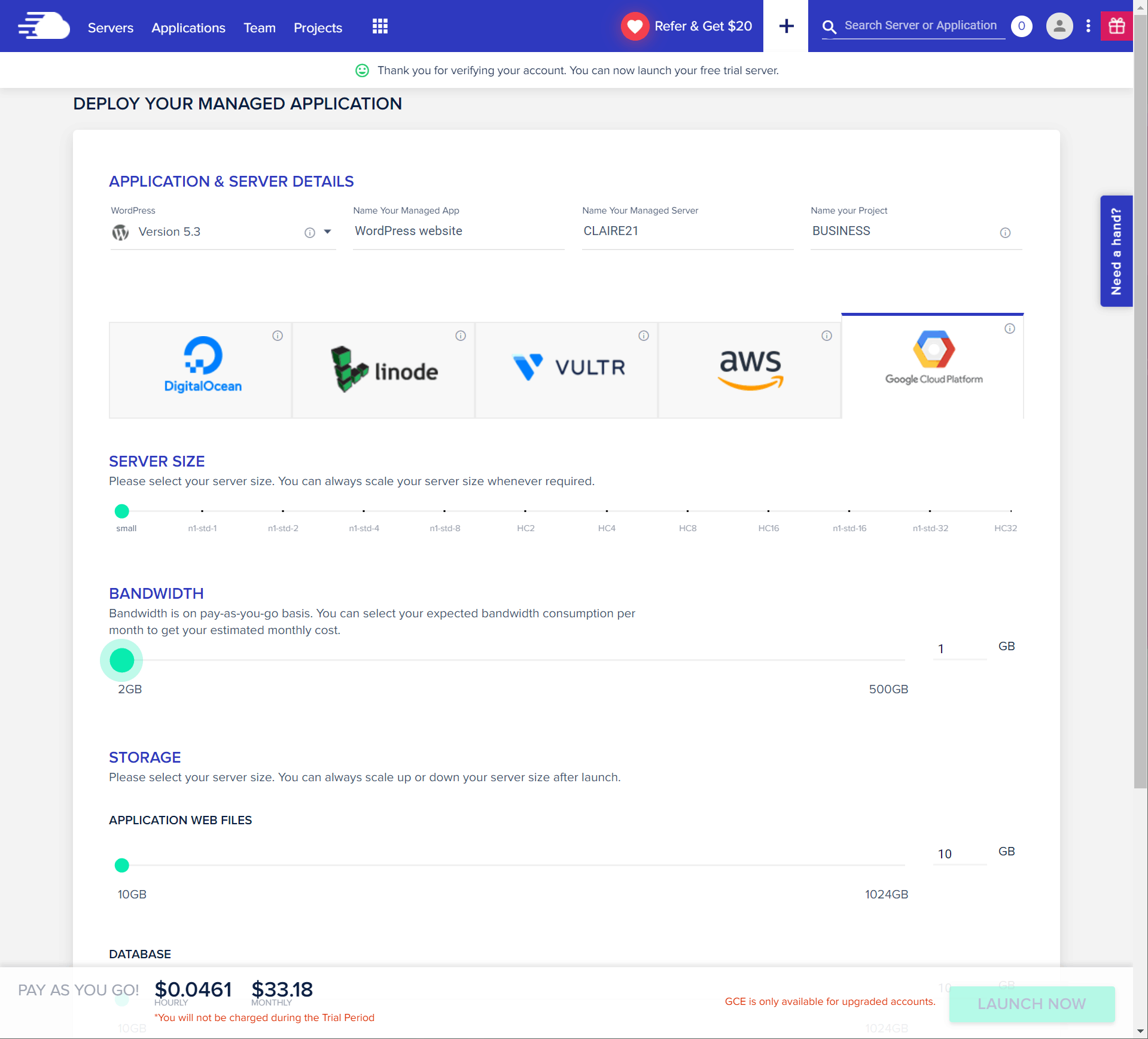Select n1-std-8 server size
The height and width of the screenshot is (1039, 1148).
[444, 528]
